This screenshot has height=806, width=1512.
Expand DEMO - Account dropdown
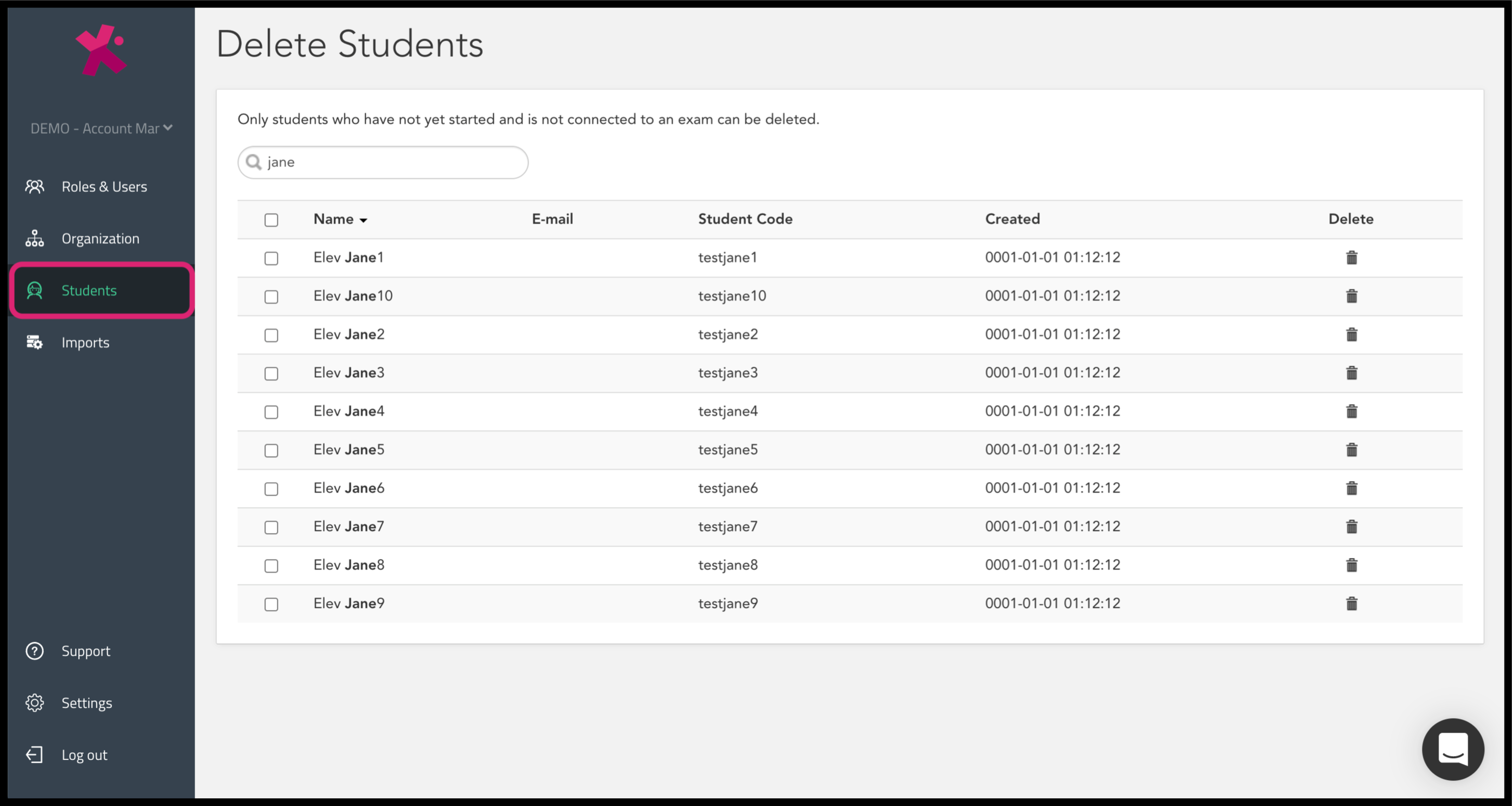click(x=101, y=128)
